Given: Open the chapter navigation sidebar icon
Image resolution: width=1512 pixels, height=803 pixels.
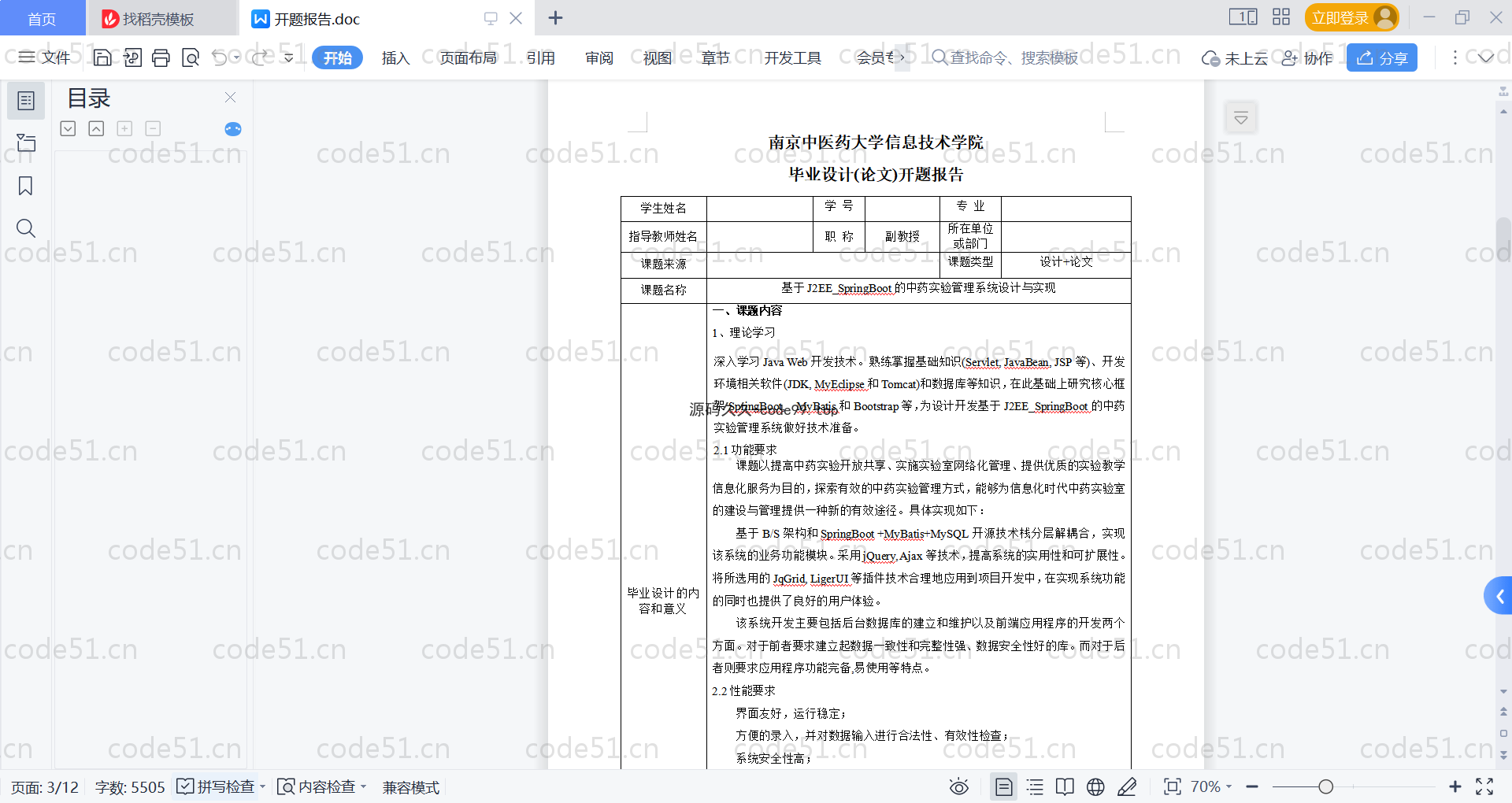Looking at the screenshot, I should [x=26, y=143].
